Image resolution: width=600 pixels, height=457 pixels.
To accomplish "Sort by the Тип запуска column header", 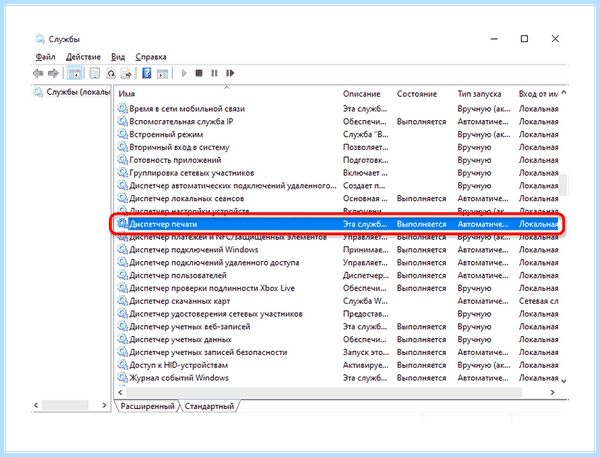I will pyautogui.click(x=479, y=94).
